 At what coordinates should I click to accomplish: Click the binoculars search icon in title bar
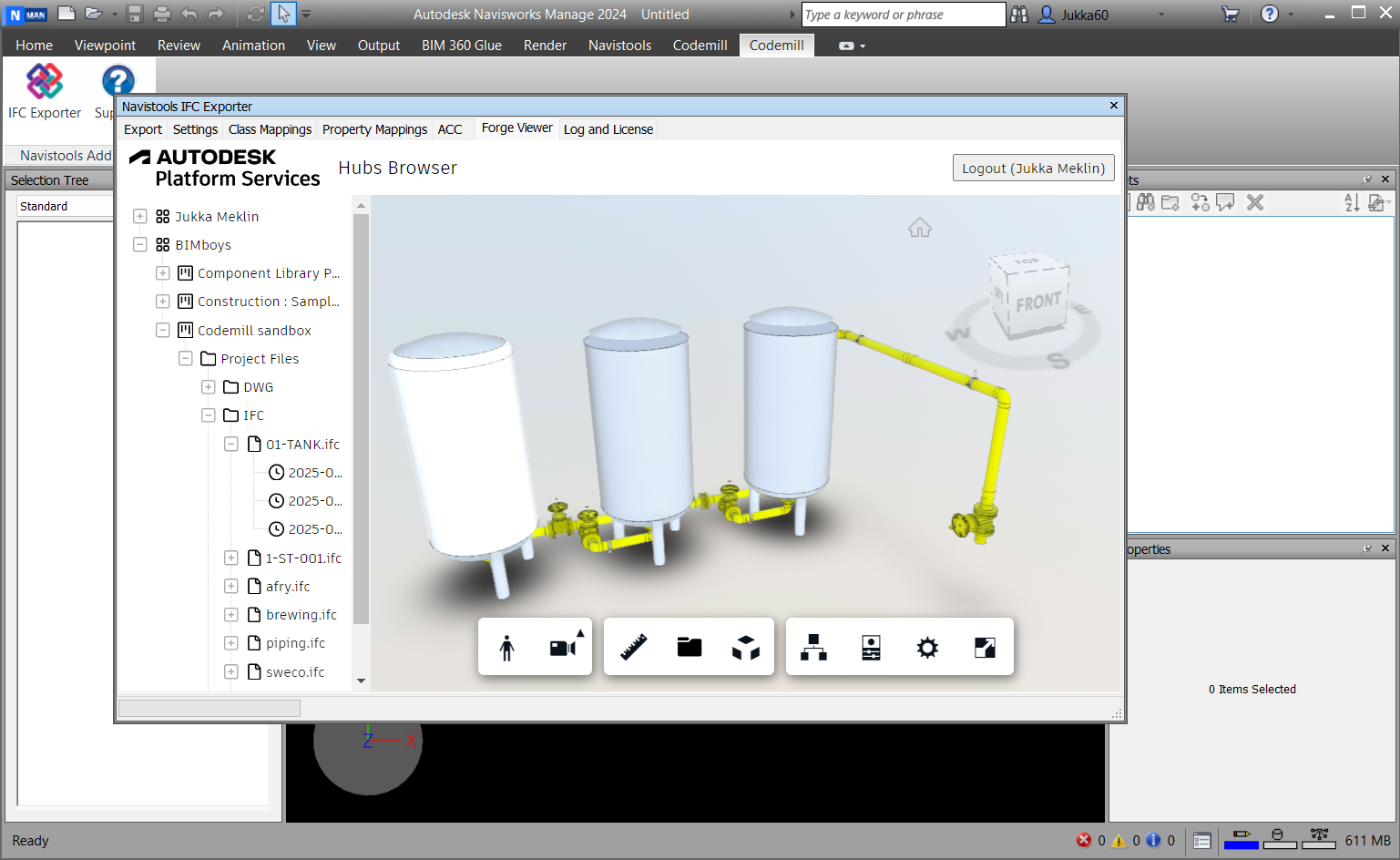[x=1019, y=14]
